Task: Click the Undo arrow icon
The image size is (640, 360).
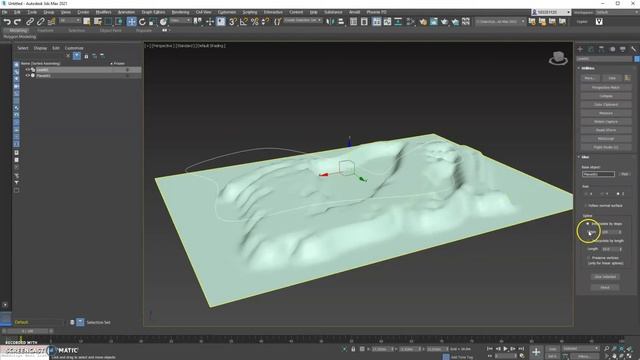Action: [7, 22]
